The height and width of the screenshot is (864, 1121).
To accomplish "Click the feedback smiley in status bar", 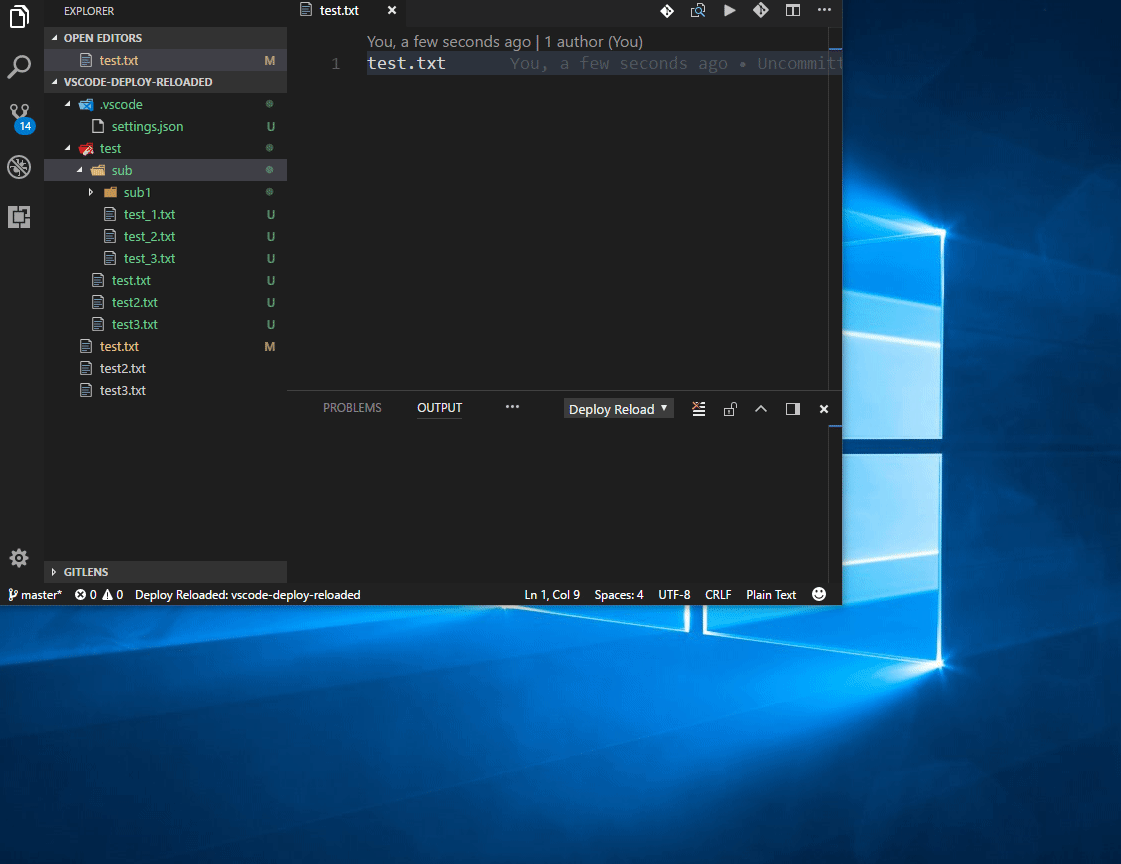I will 819,595.
